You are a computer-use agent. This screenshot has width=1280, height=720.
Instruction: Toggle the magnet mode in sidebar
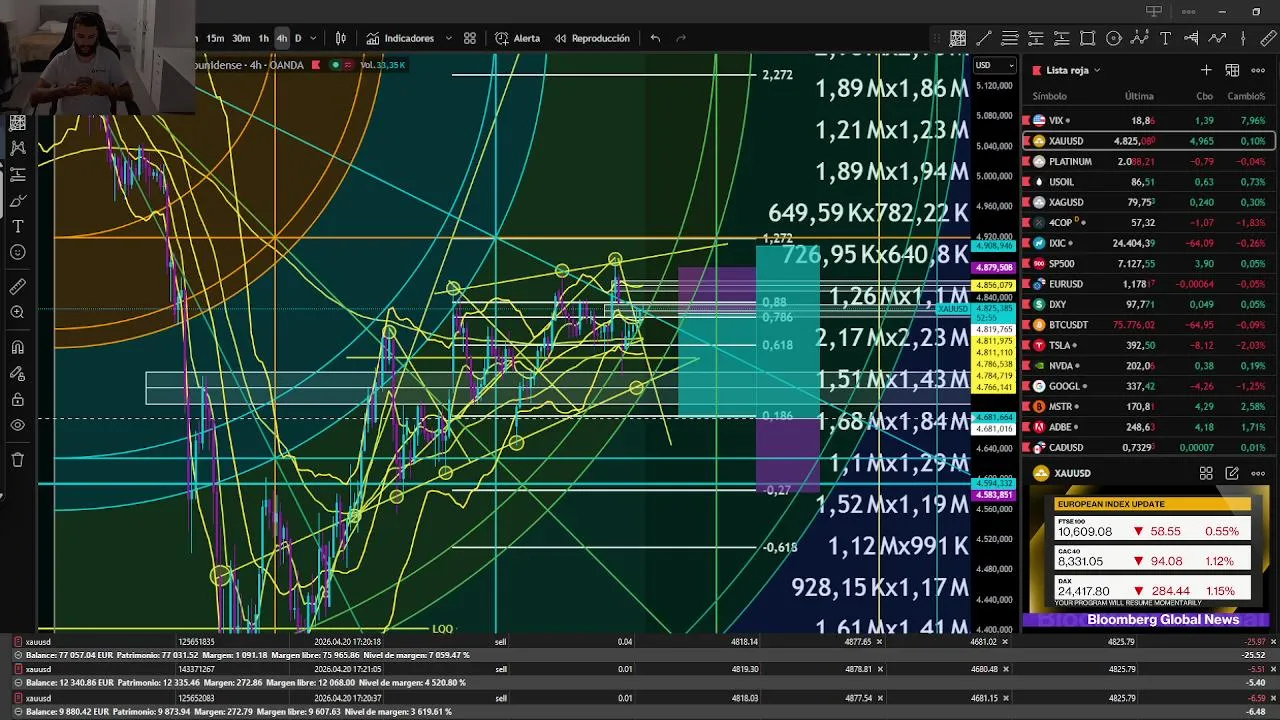pos(17,348)
